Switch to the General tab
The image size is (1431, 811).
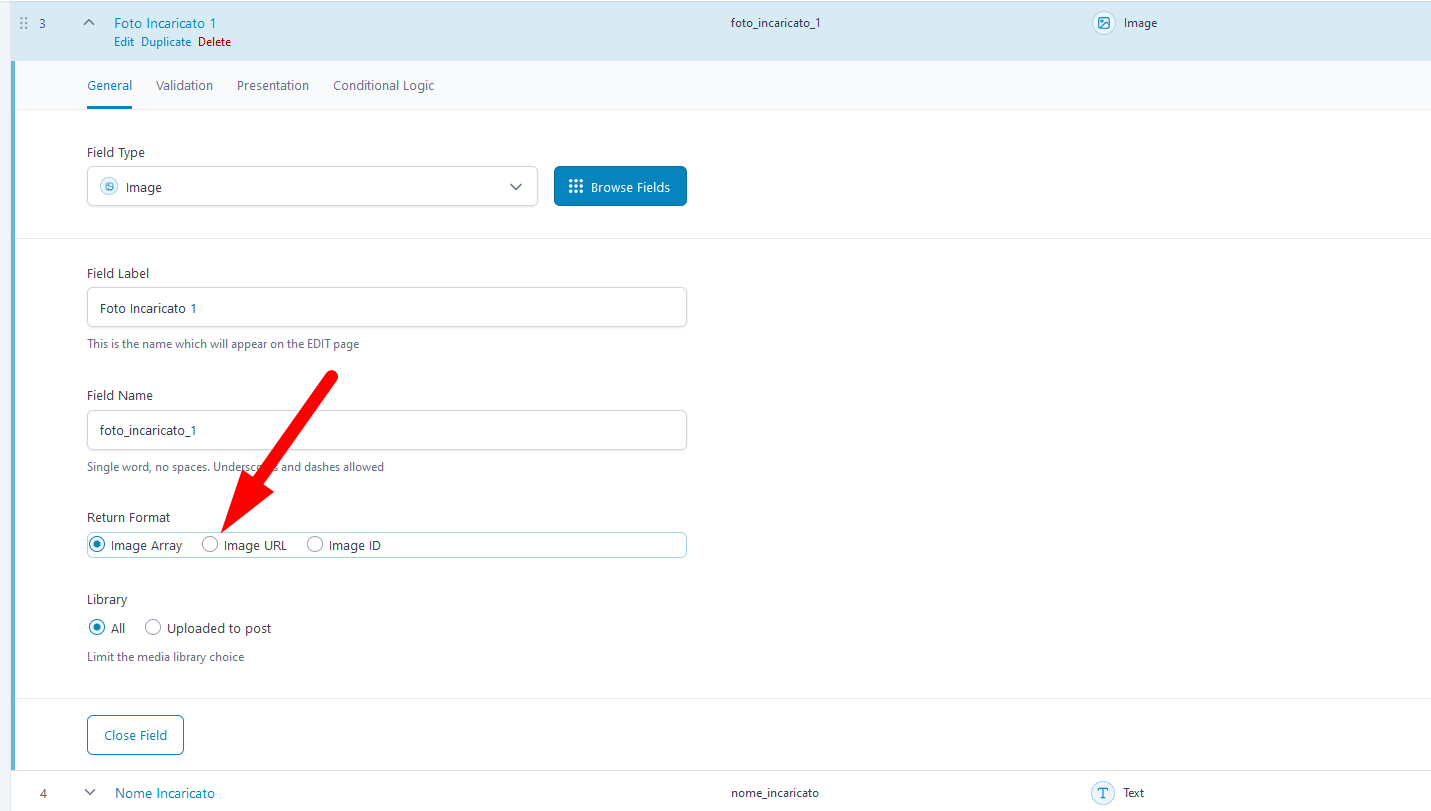click(110, 86)
